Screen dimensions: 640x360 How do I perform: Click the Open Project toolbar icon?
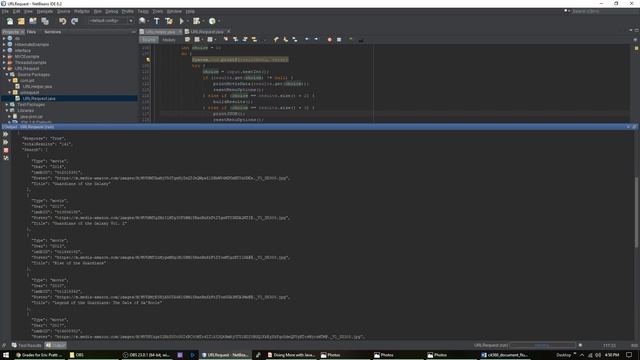(33, 21)
